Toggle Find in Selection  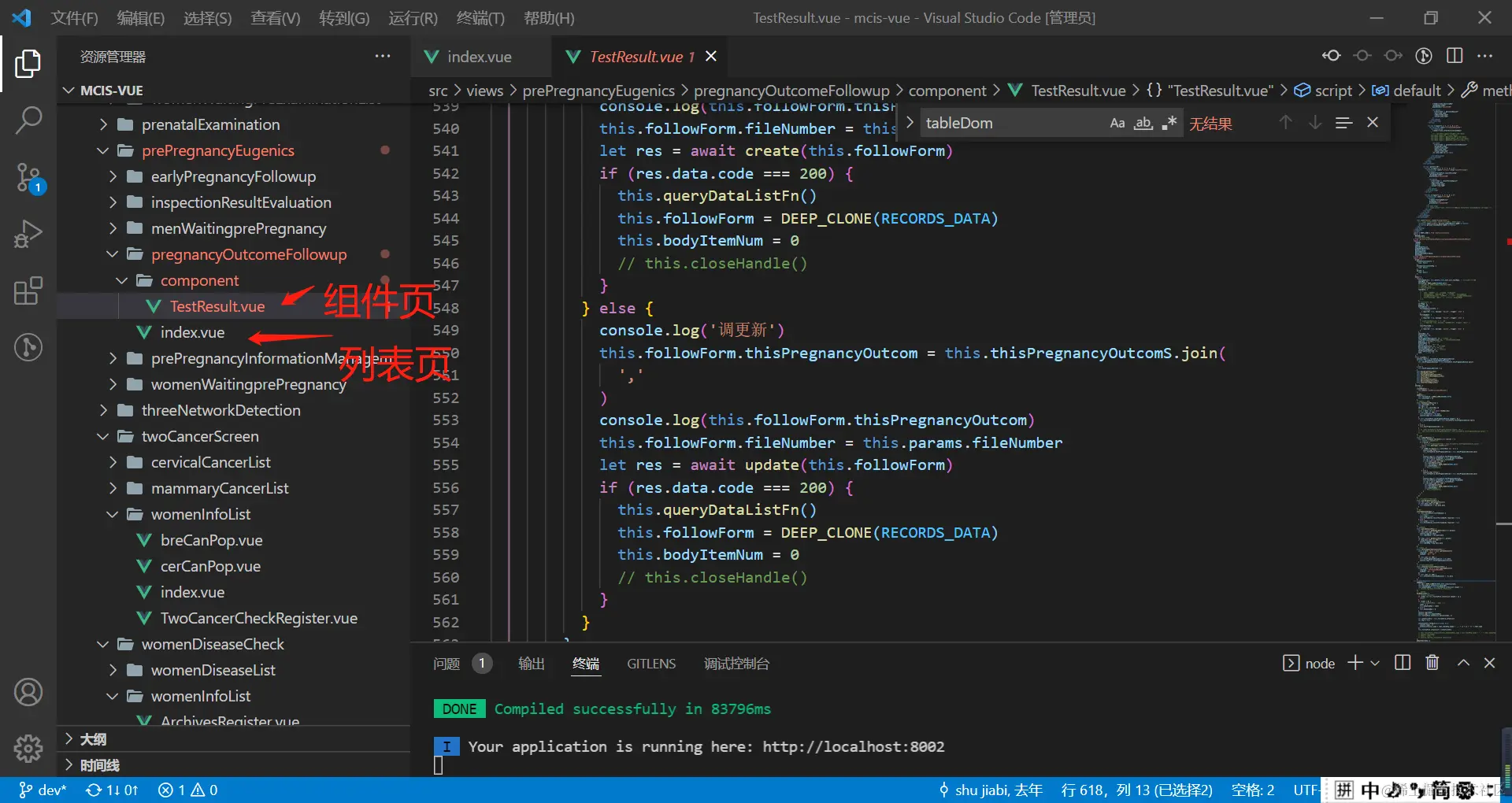point(1344,122)
